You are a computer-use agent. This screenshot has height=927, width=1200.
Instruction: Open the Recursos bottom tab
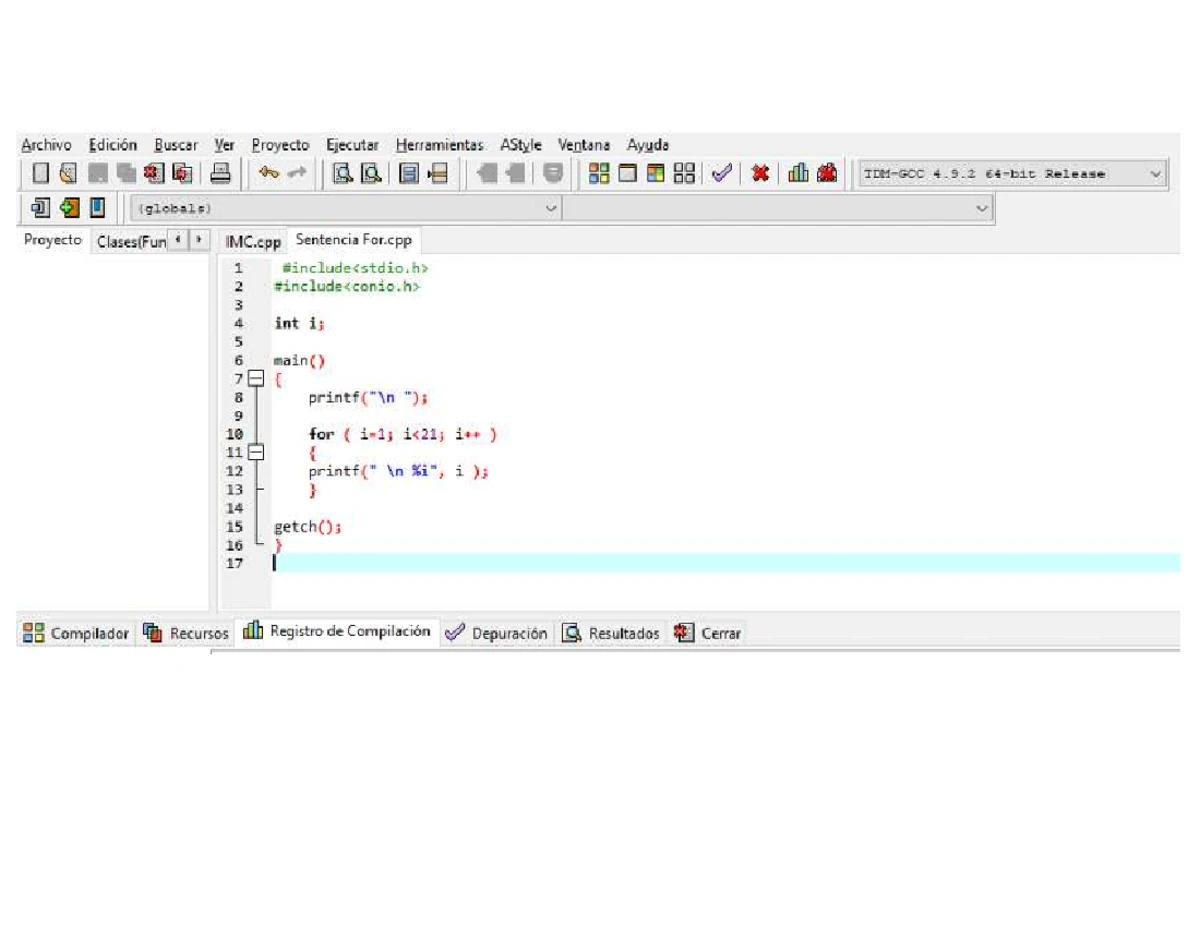pyautogui.click(x=186, y=633)
